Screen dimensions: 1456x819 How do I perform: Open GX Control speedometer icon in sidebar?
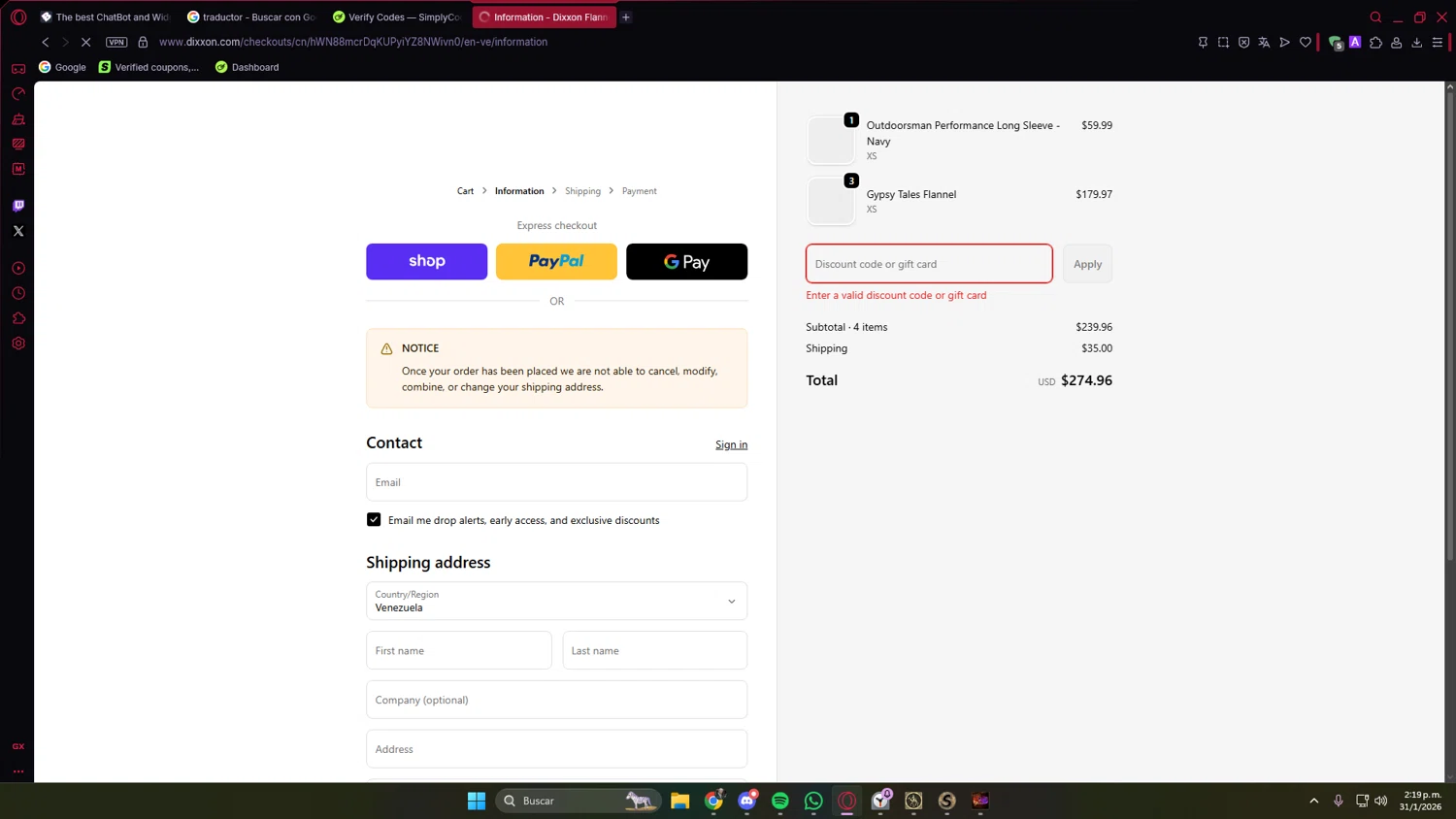(18, 94)
